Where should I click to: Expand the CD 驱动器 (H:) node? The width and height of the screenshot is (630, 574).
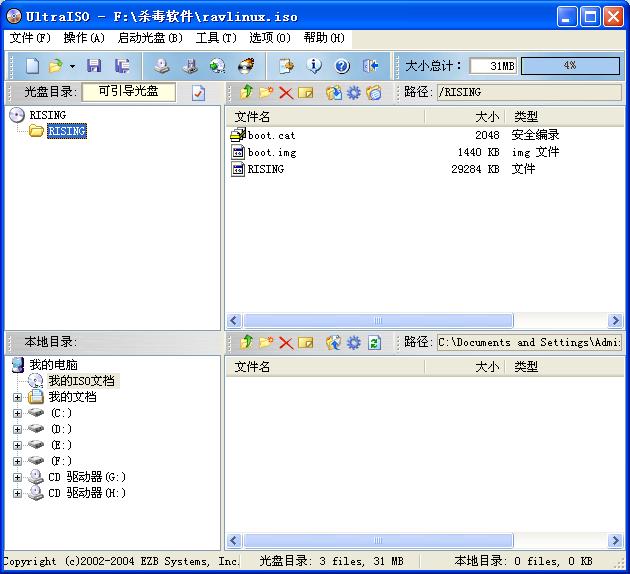(x=17, y=493)
